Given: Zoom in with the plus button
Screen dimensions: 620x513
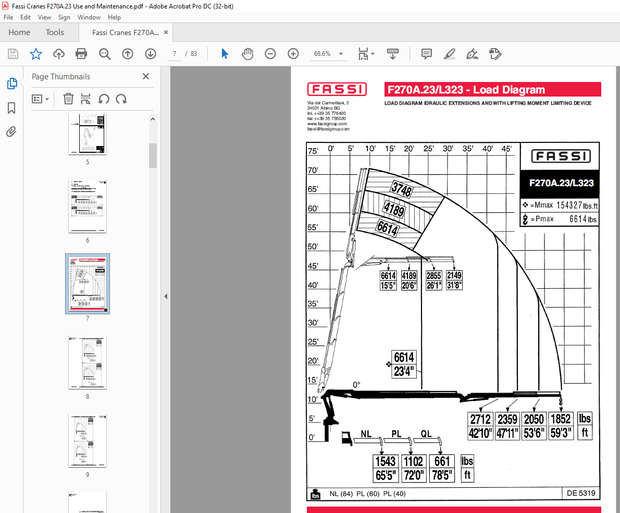Looking at the screenshot, I should pos(293,54).
